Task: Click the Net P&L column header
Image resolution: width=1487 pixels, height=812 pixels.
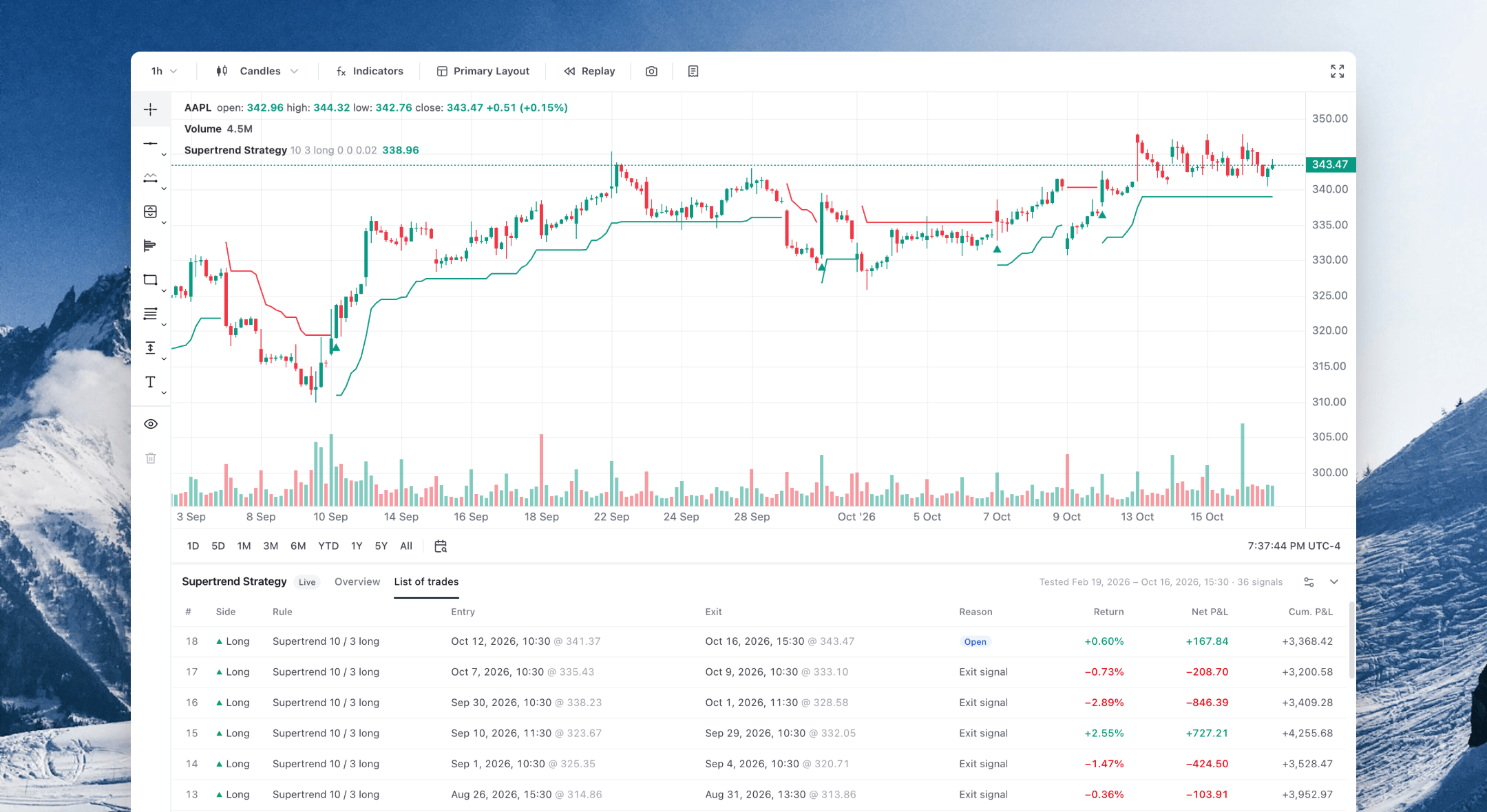Action: tap(1210, 612)
